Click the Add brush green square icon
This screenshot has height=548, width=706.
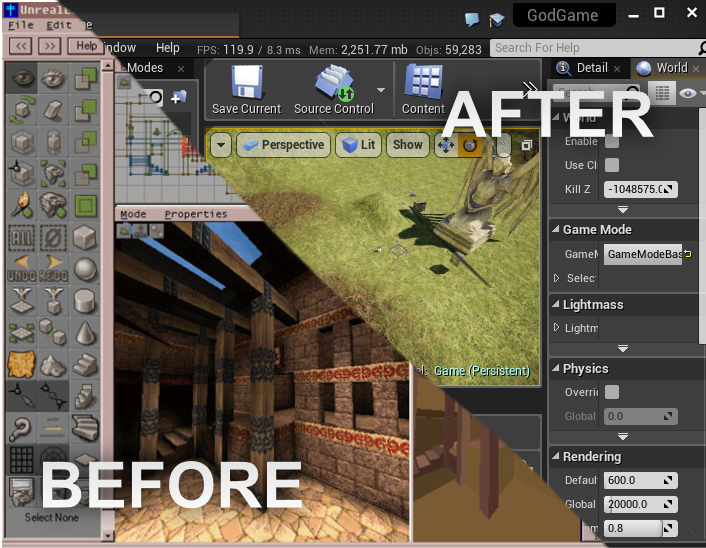(x=85, y=78)
